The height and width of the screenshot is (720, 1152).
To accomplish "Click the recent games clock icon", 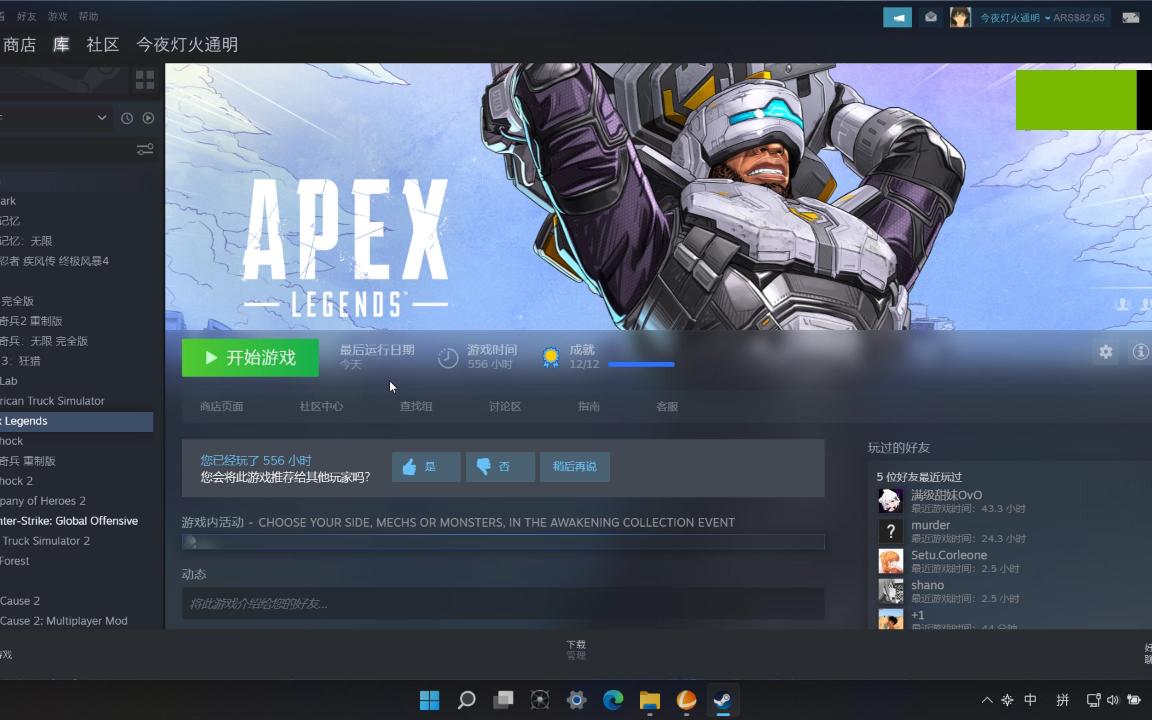I will (x=126, y=118).
